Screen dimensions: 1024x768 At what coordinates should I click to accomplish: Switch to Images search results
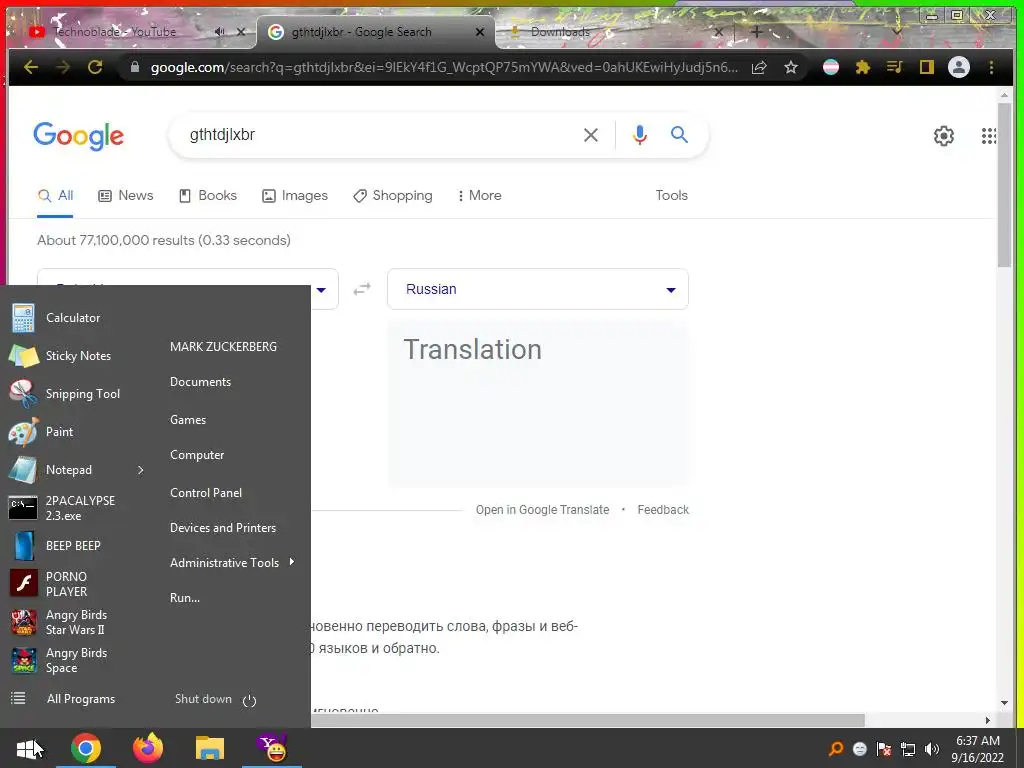click(x=295, y=195)
